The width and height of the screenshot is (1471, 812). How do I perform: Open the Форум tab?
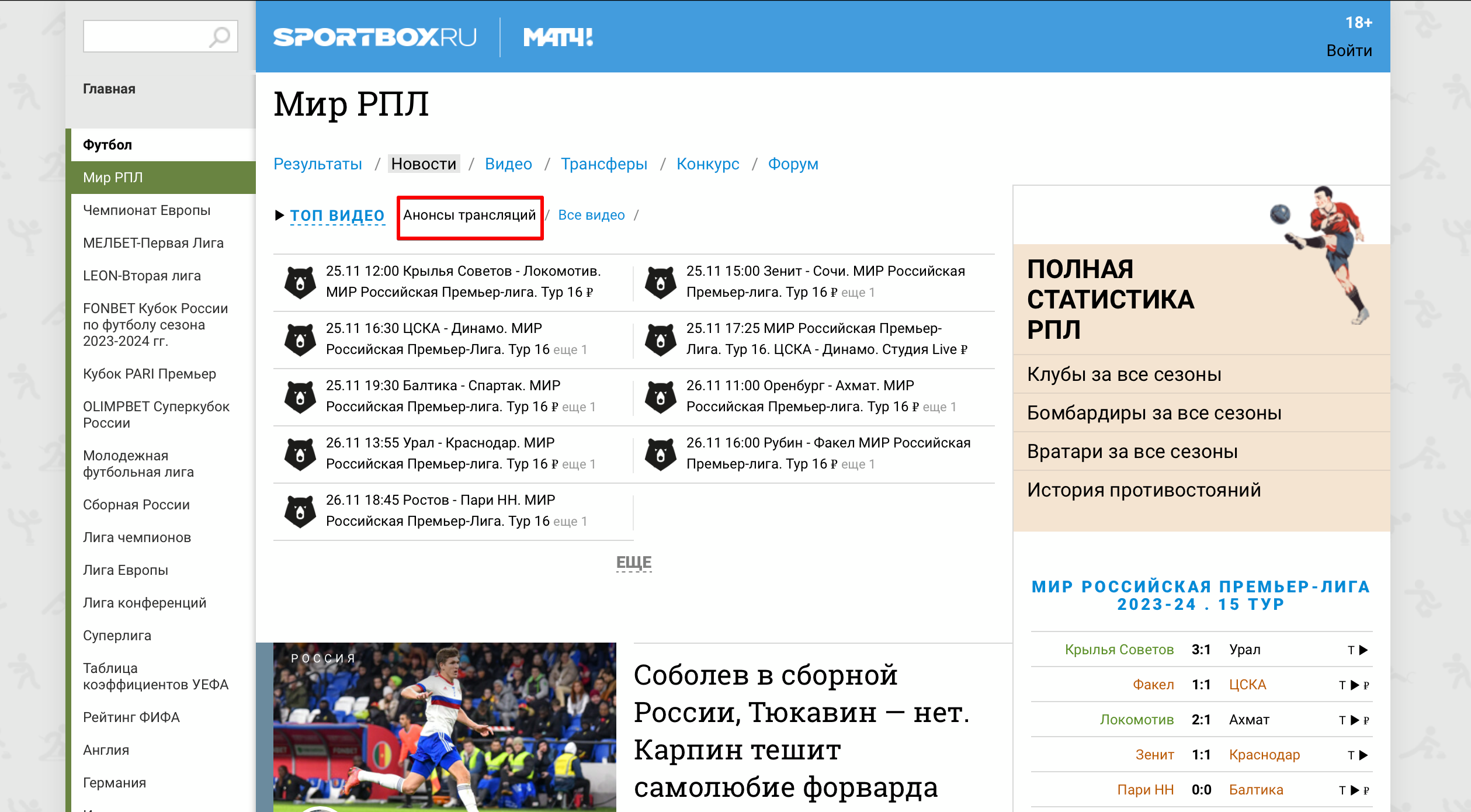pyautogui.click(x=793, y=164)
